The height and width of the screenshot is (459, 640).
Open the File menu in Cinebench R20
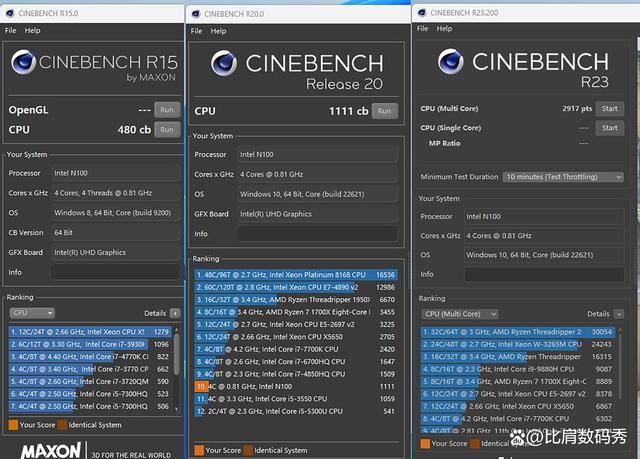coord(197,33)
